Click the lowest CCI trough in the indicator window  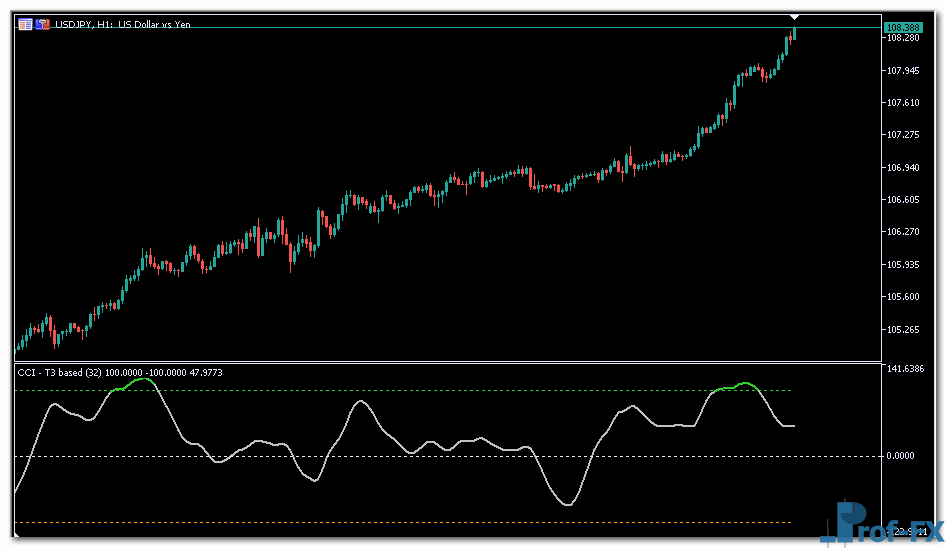coord(567,504)
